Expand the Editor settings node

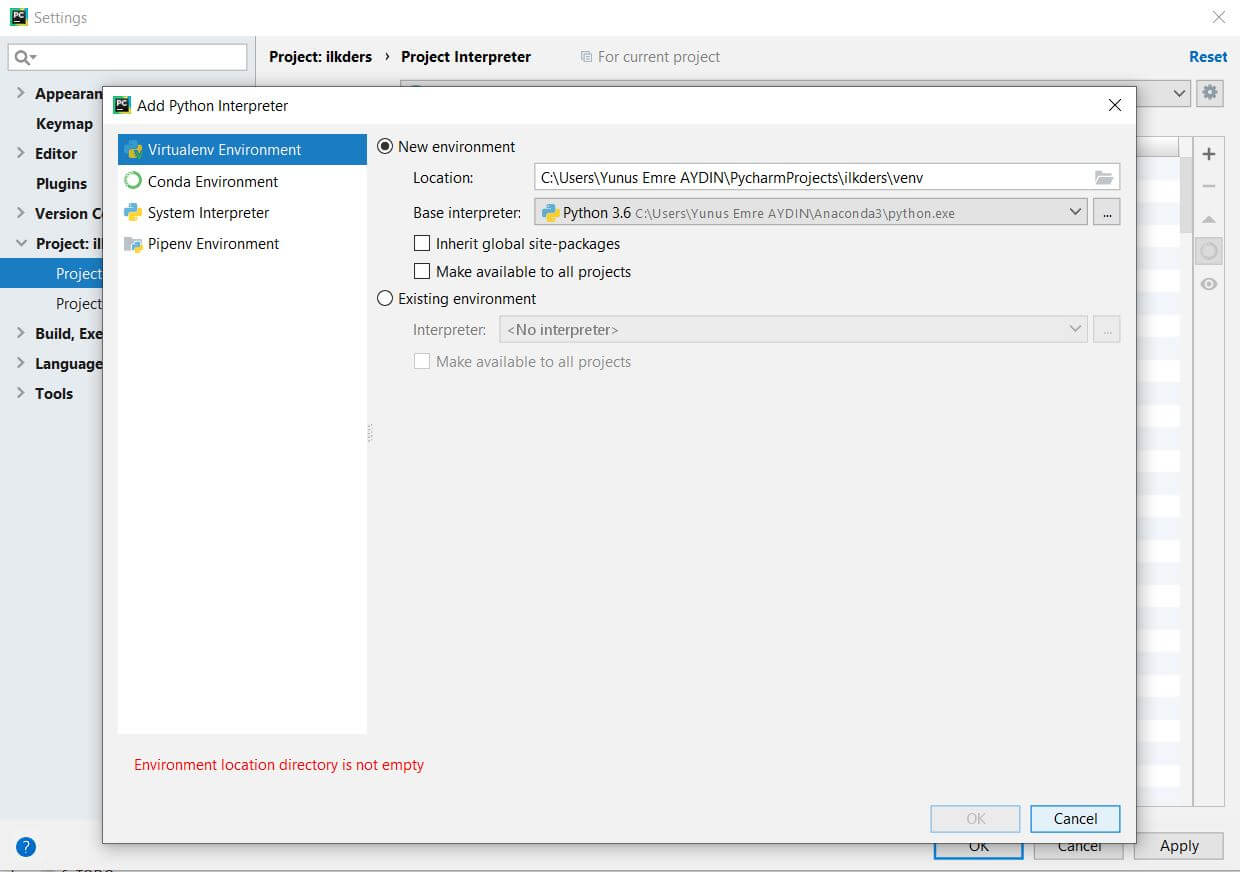coord(21,153)
